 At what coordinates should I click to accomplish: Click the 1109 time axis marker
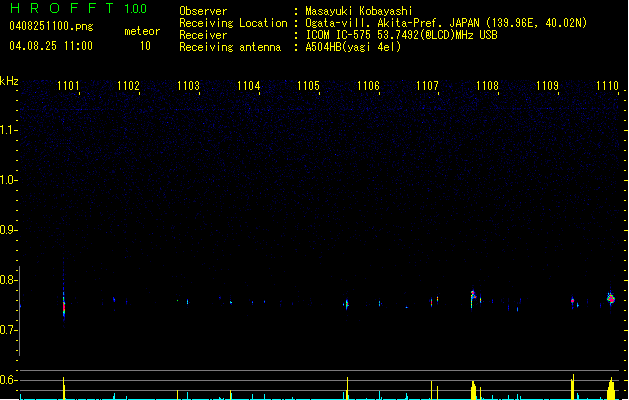[547, 86]
